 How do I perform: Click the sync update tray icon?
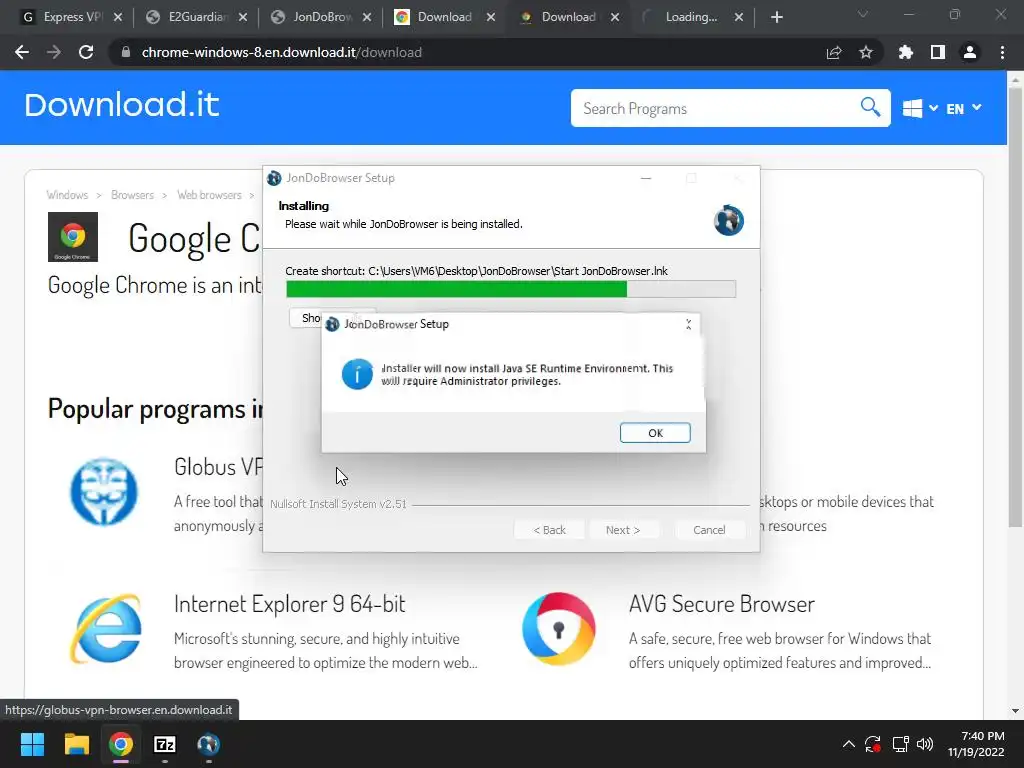873,744
